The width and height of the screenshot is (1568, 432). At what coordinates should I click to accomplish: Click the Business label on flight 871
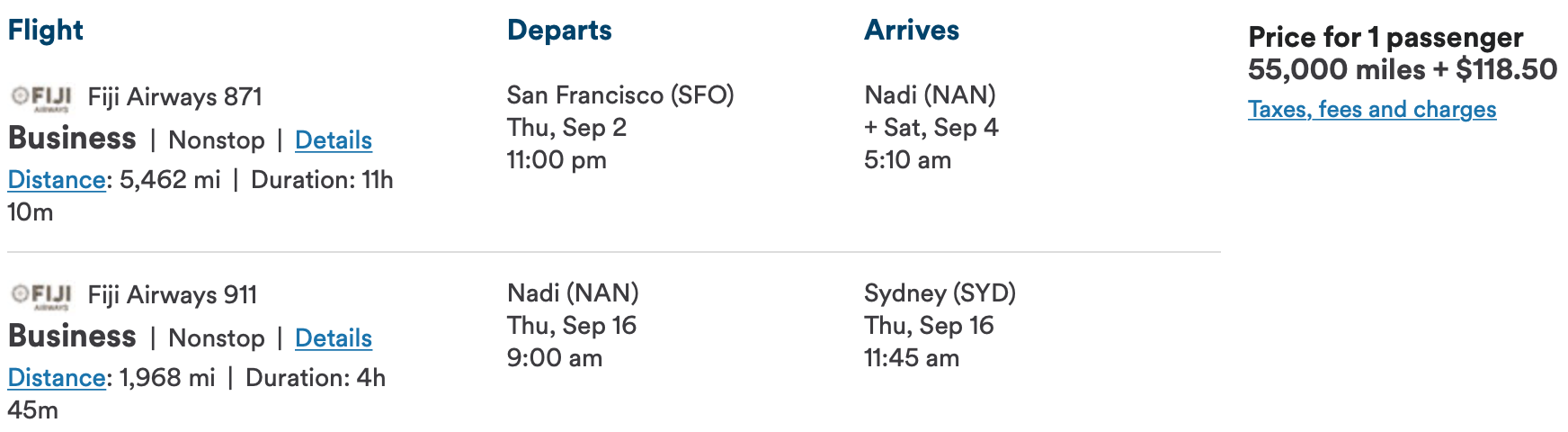(x=72, y=139)
